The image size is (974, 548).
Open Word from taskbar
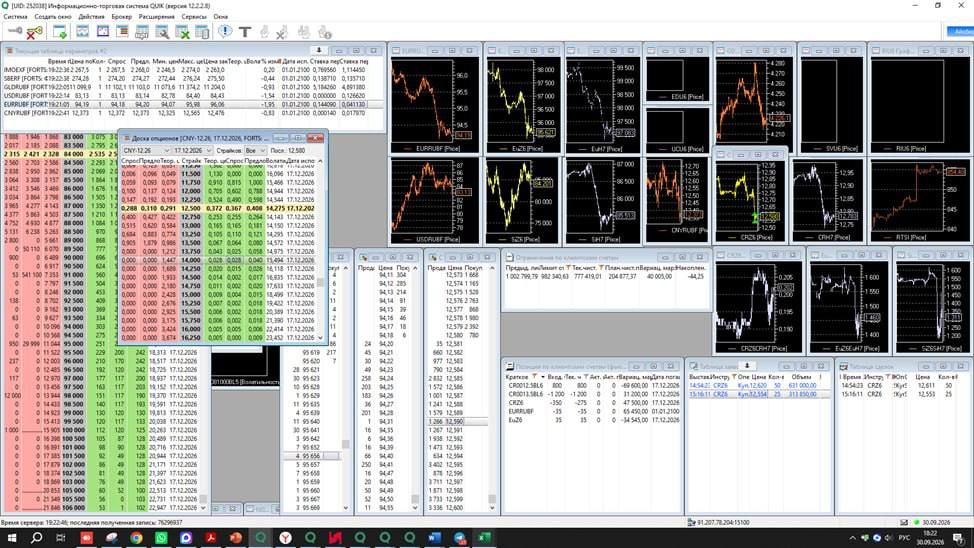[434, 537]
